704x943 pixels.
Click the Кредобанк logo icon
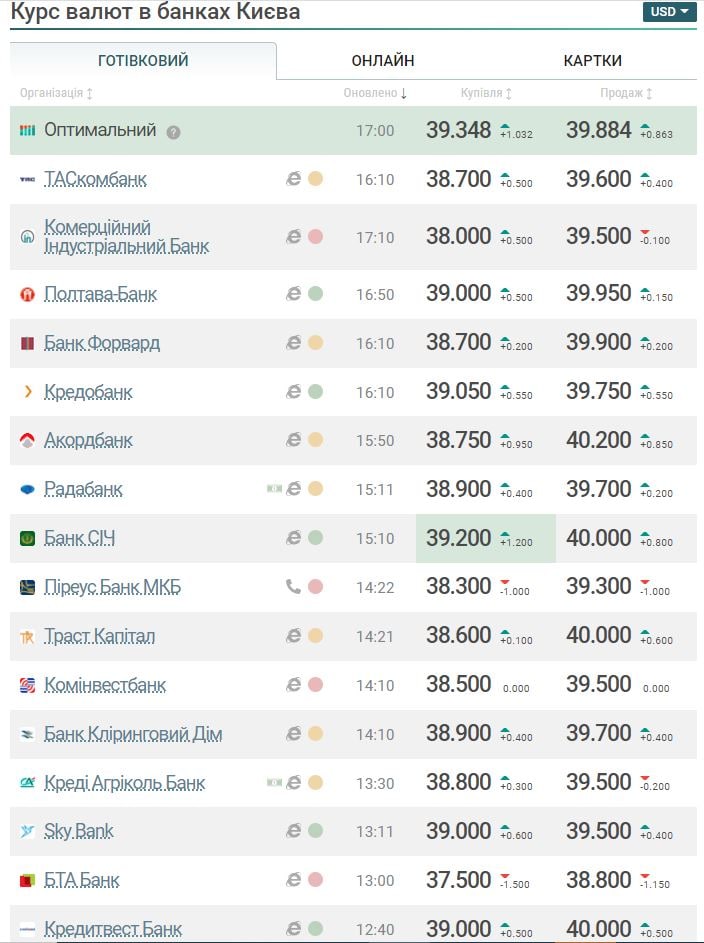[28, 392]
